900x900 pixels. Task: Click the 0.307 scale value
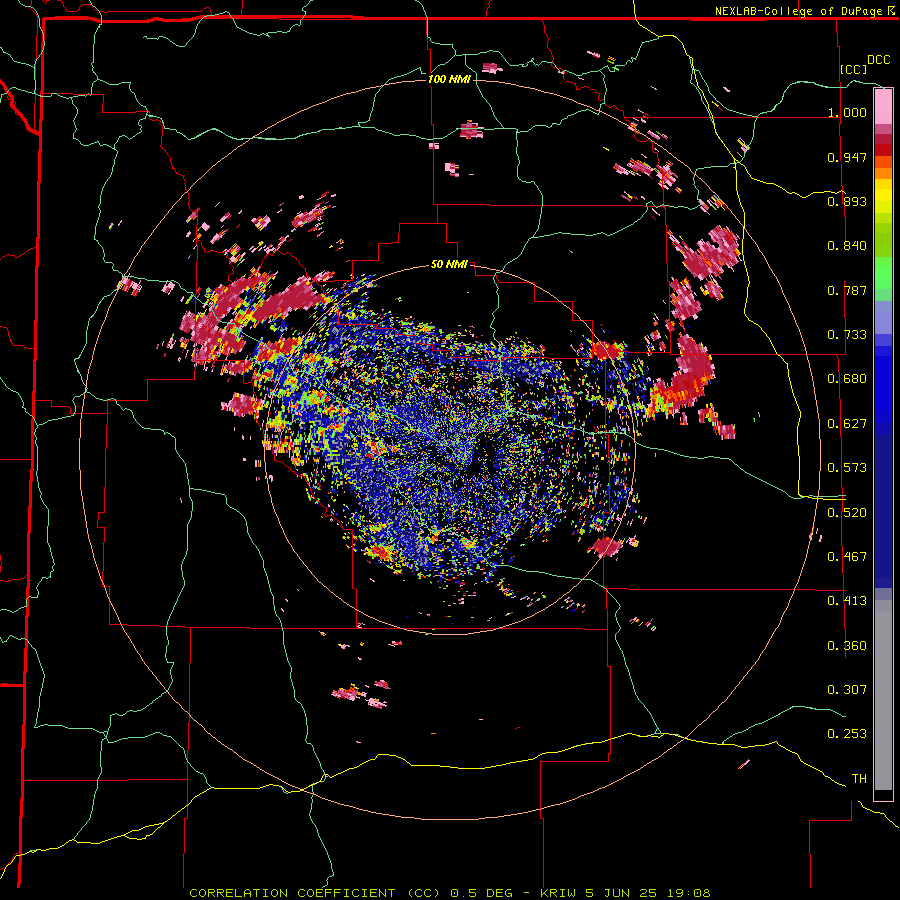click(847, 689)
